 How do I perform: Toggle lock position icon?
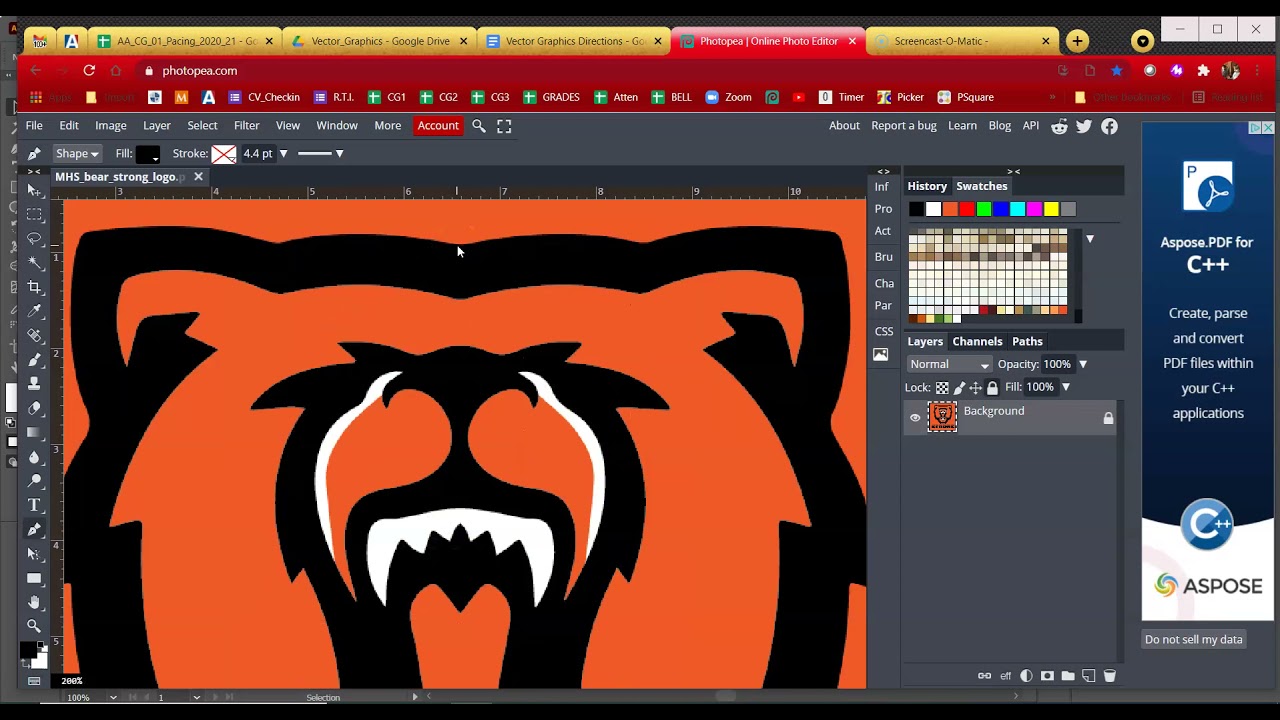[976, 388]
